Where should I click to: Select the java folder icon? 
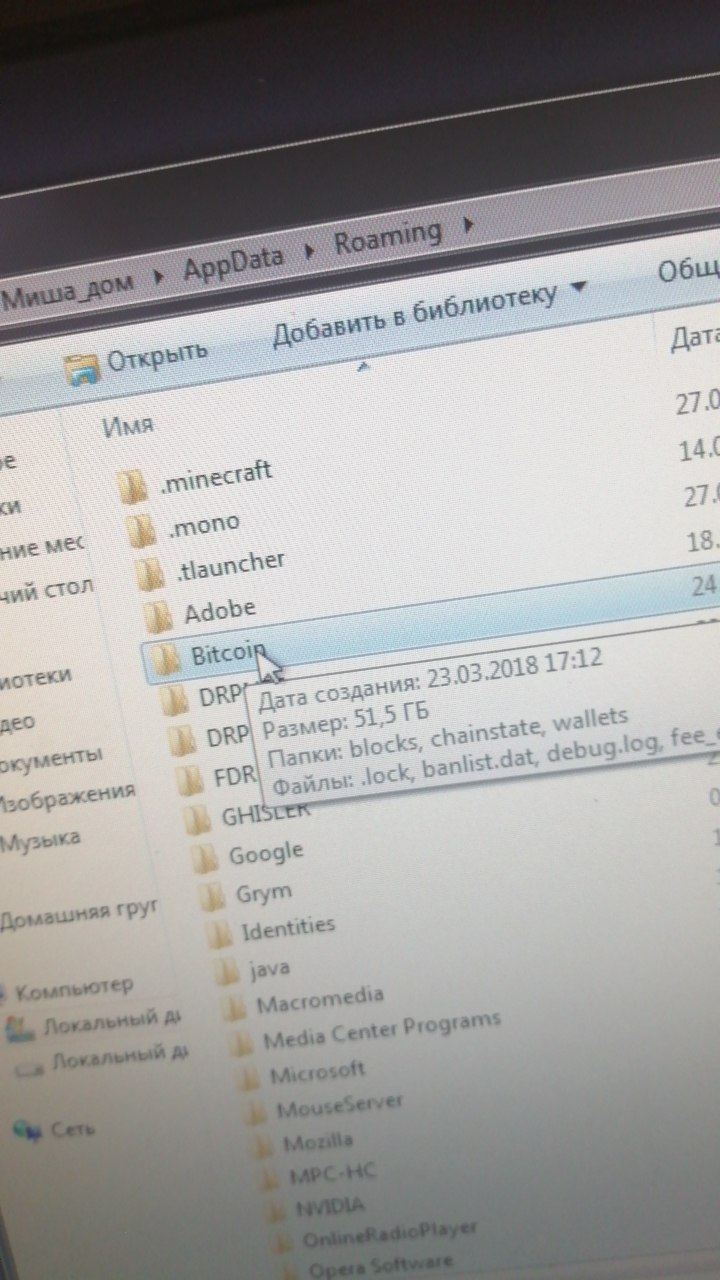[x=228, y=970]
